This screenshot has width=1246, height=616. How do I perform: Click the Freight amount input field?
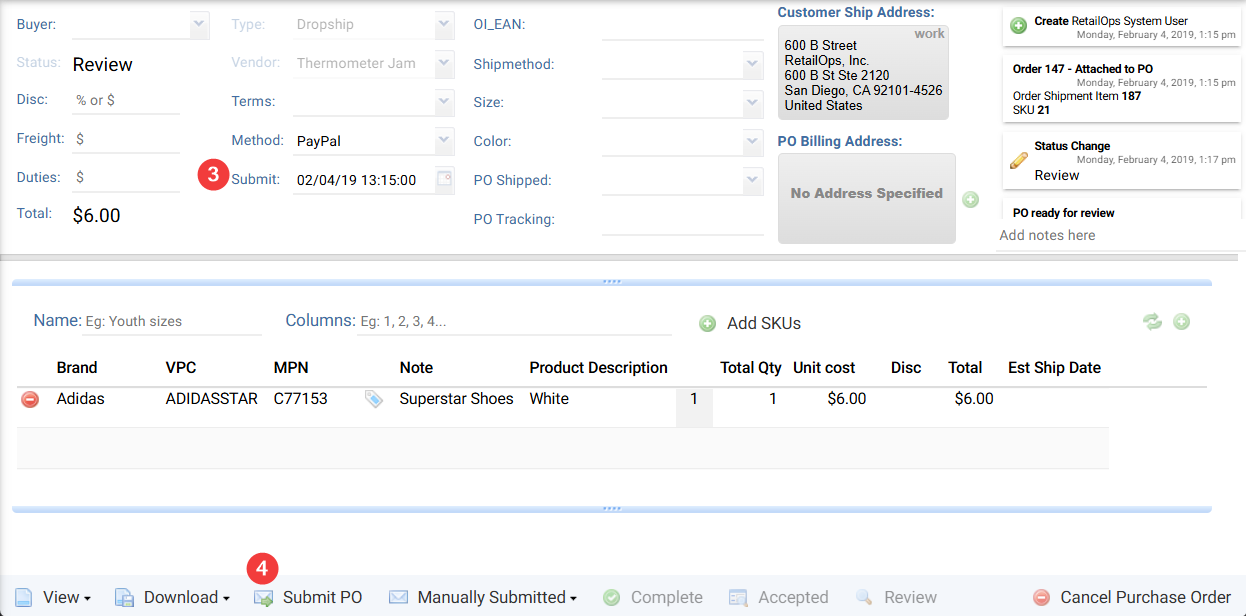coord(127,139)
